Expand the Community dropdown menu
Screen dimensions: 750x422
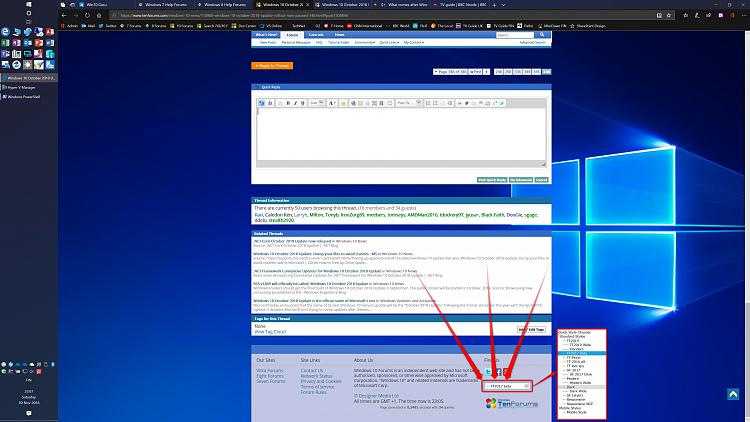[364, 43]
